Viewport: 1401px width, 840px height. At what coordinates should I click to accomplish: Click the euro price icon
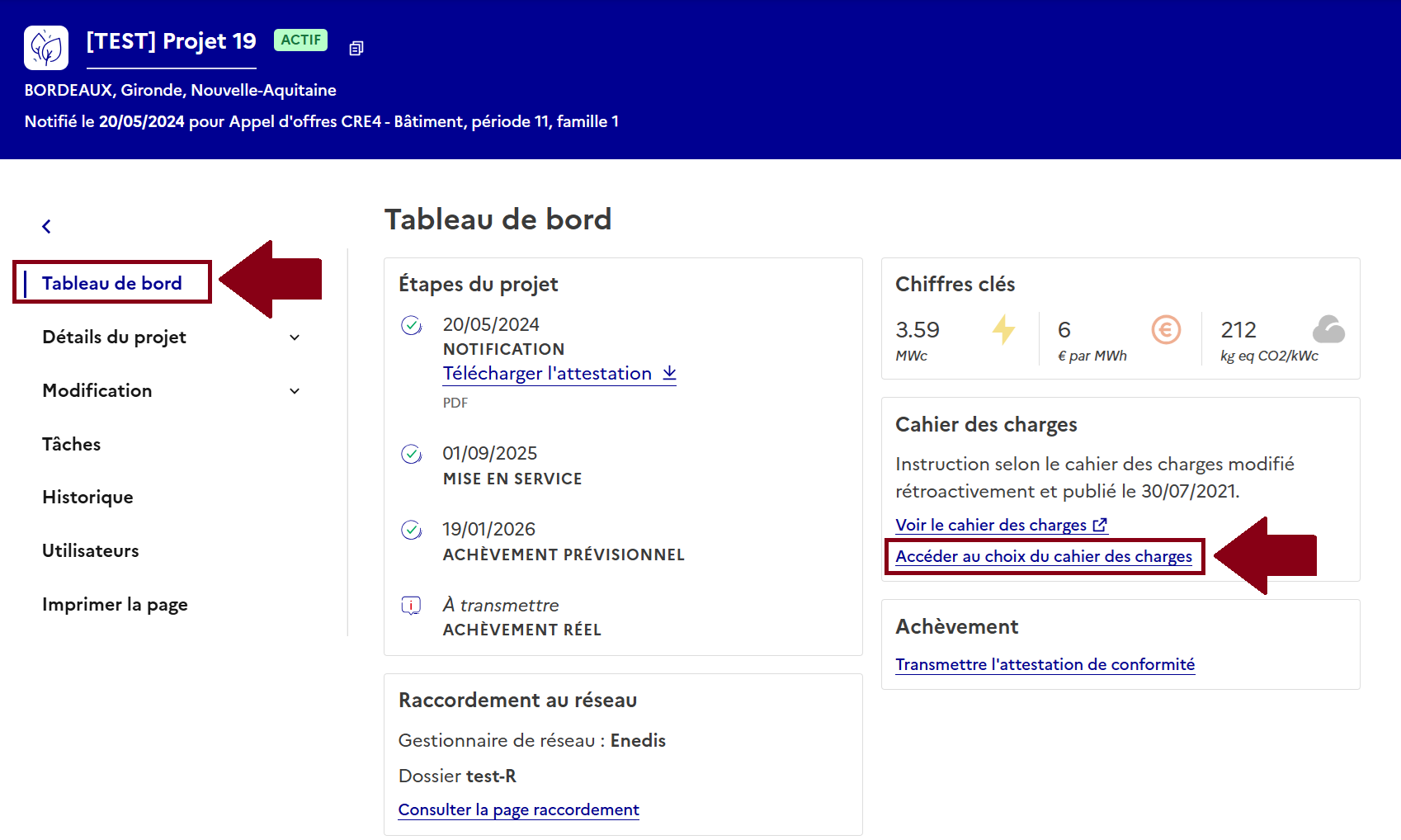click(x=1166, y=330)
